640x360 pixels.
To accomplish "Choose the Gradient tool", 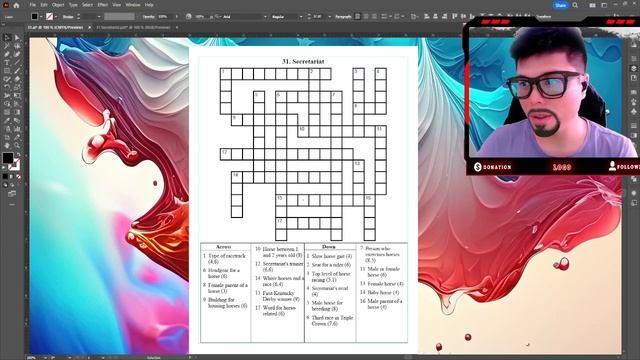I will click(x=17, y=112).
